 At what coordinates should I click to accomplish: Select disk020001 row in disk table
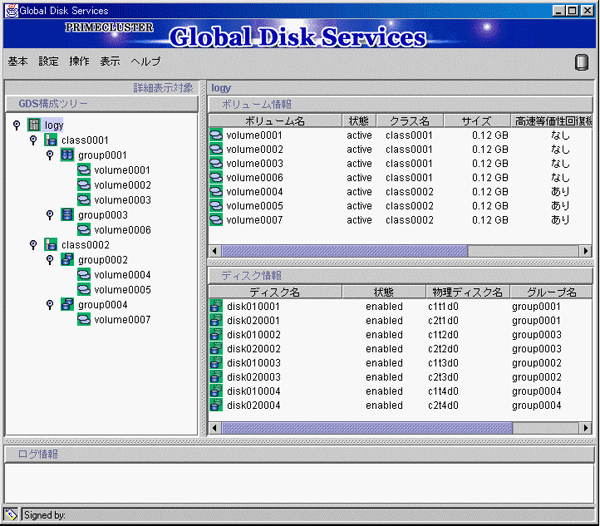(400, 321)
